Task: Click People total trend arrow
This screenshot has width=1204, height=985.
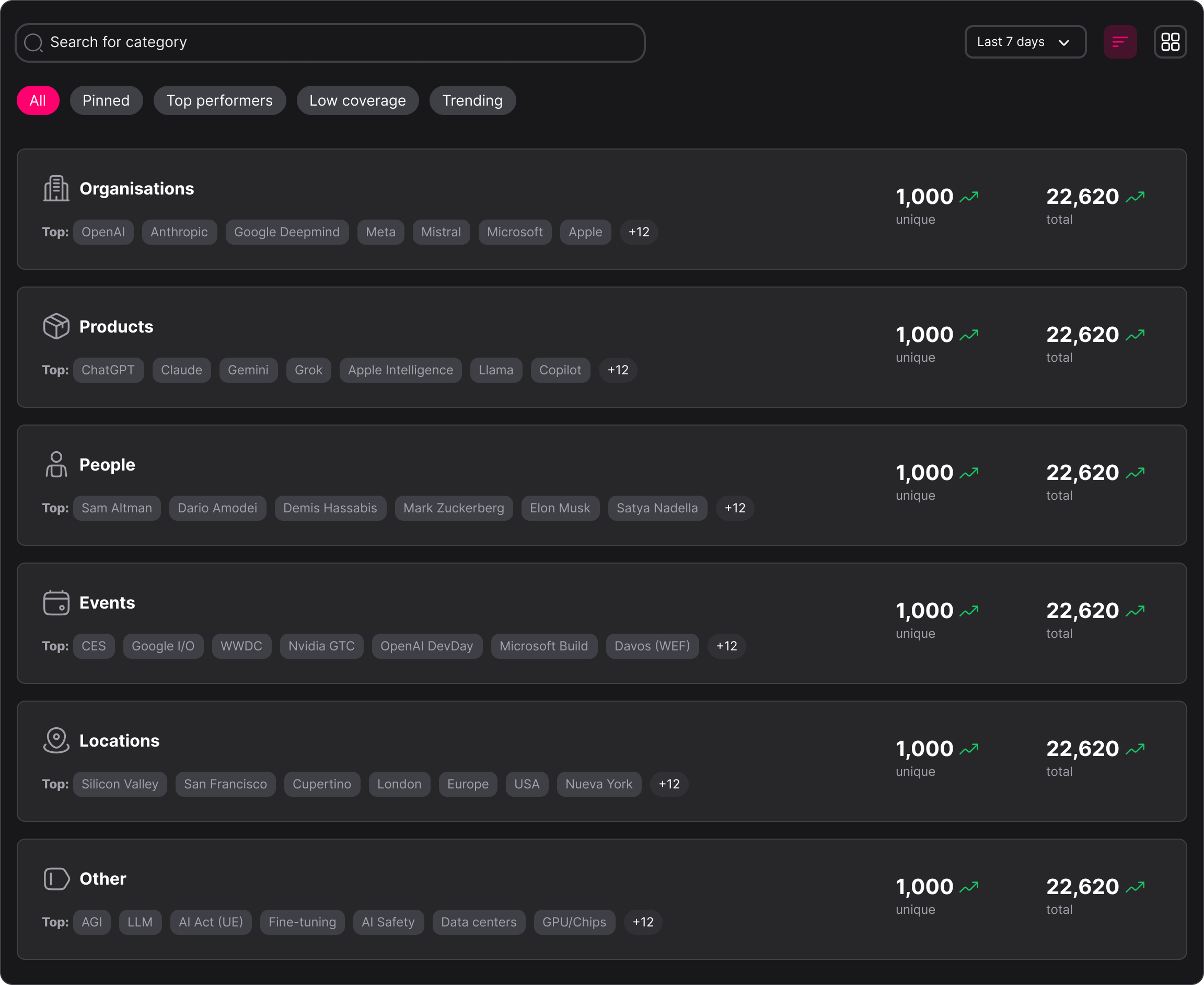Action: coord(1136,473)
